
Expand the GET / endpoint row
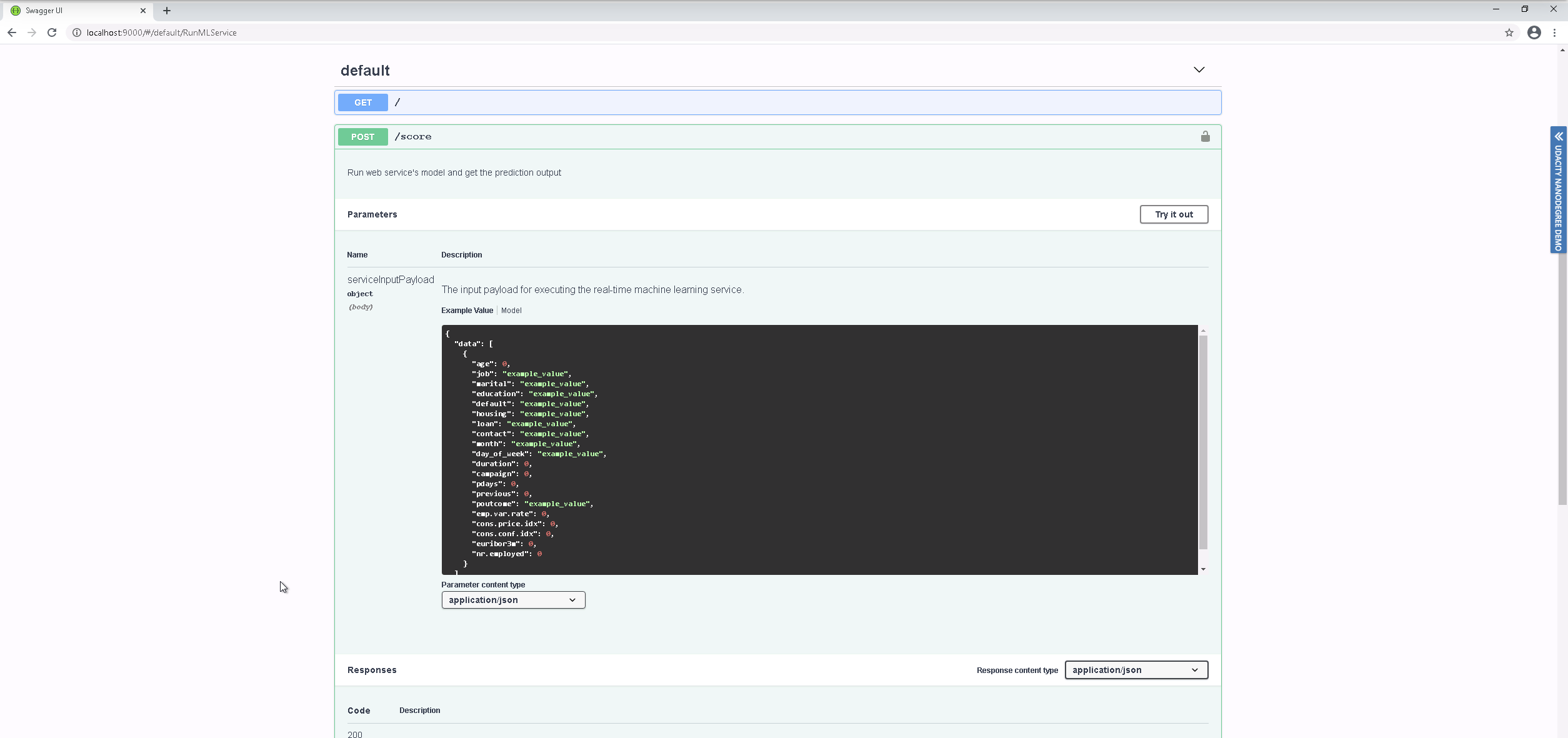(777, 102)
